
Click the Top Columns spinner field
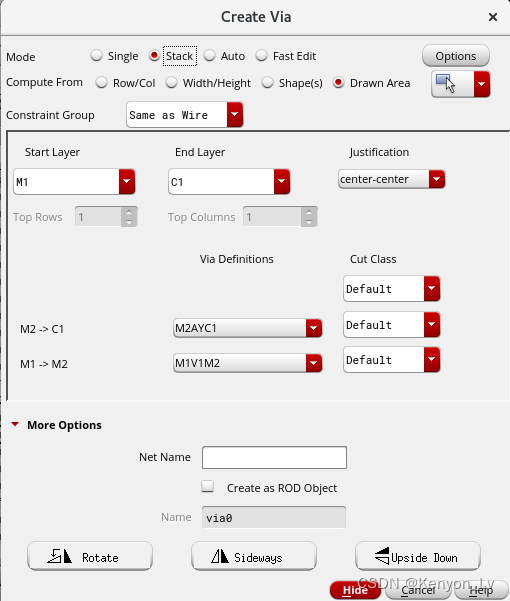point(280,217)
